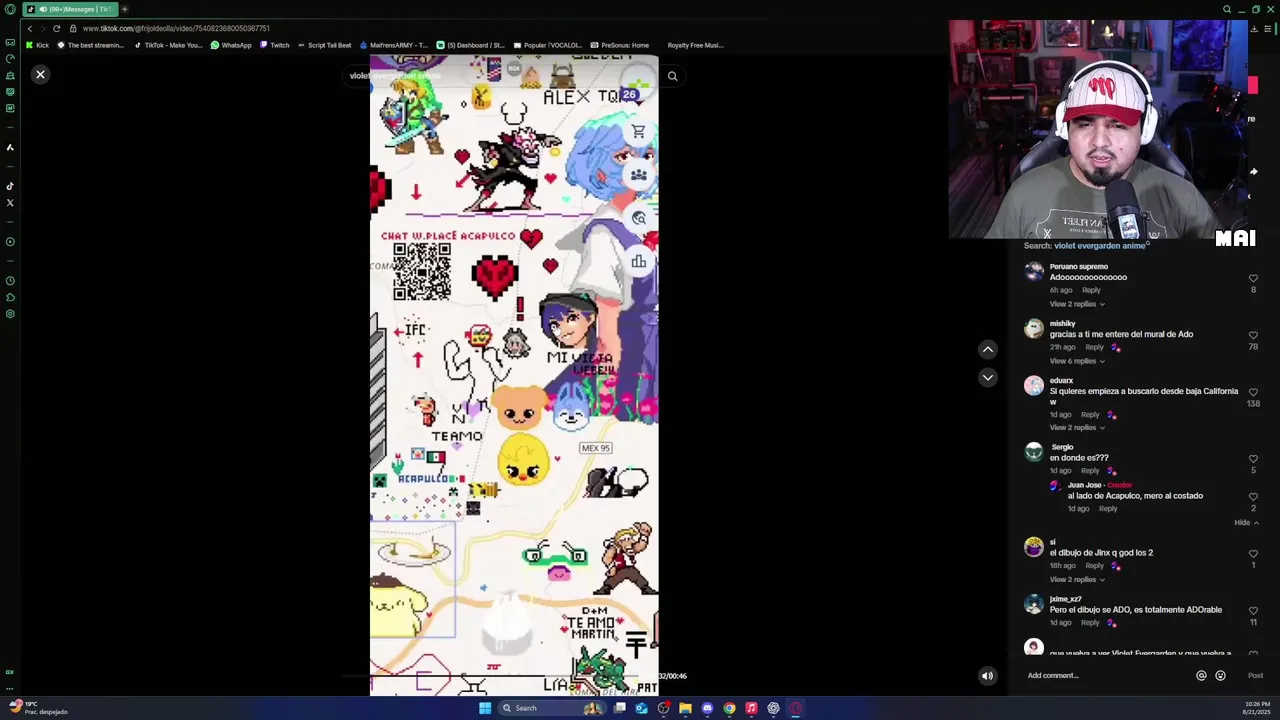Open the violet evergarden anime search link
1280x720 pixels.
tap(1099, 246)
